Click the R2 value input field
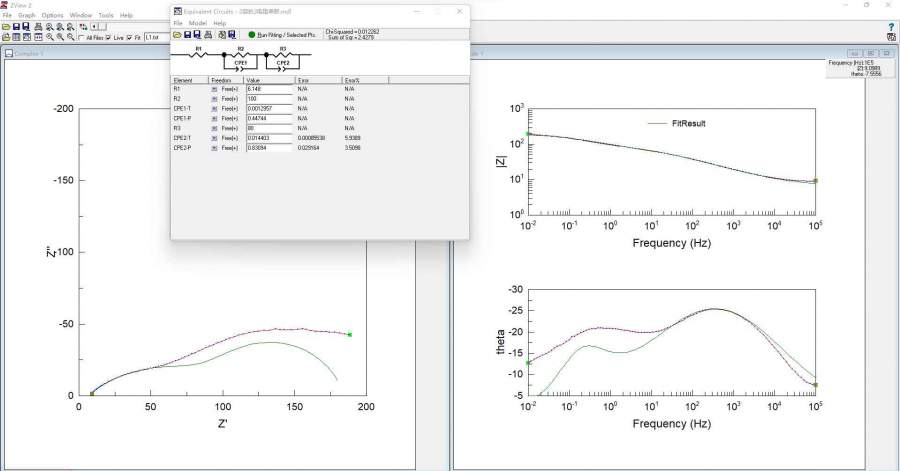 pos(268,99)
